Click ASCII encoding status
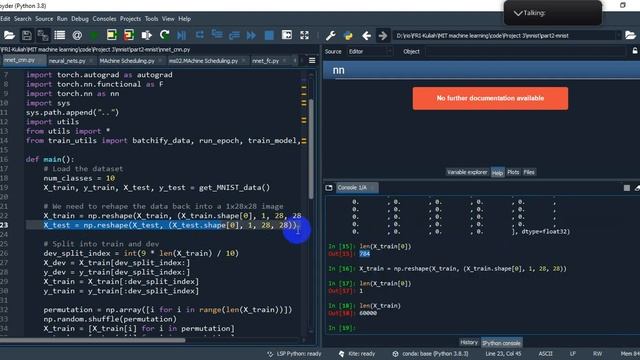The width and height of the screenshot is (640, 360). 545,354
